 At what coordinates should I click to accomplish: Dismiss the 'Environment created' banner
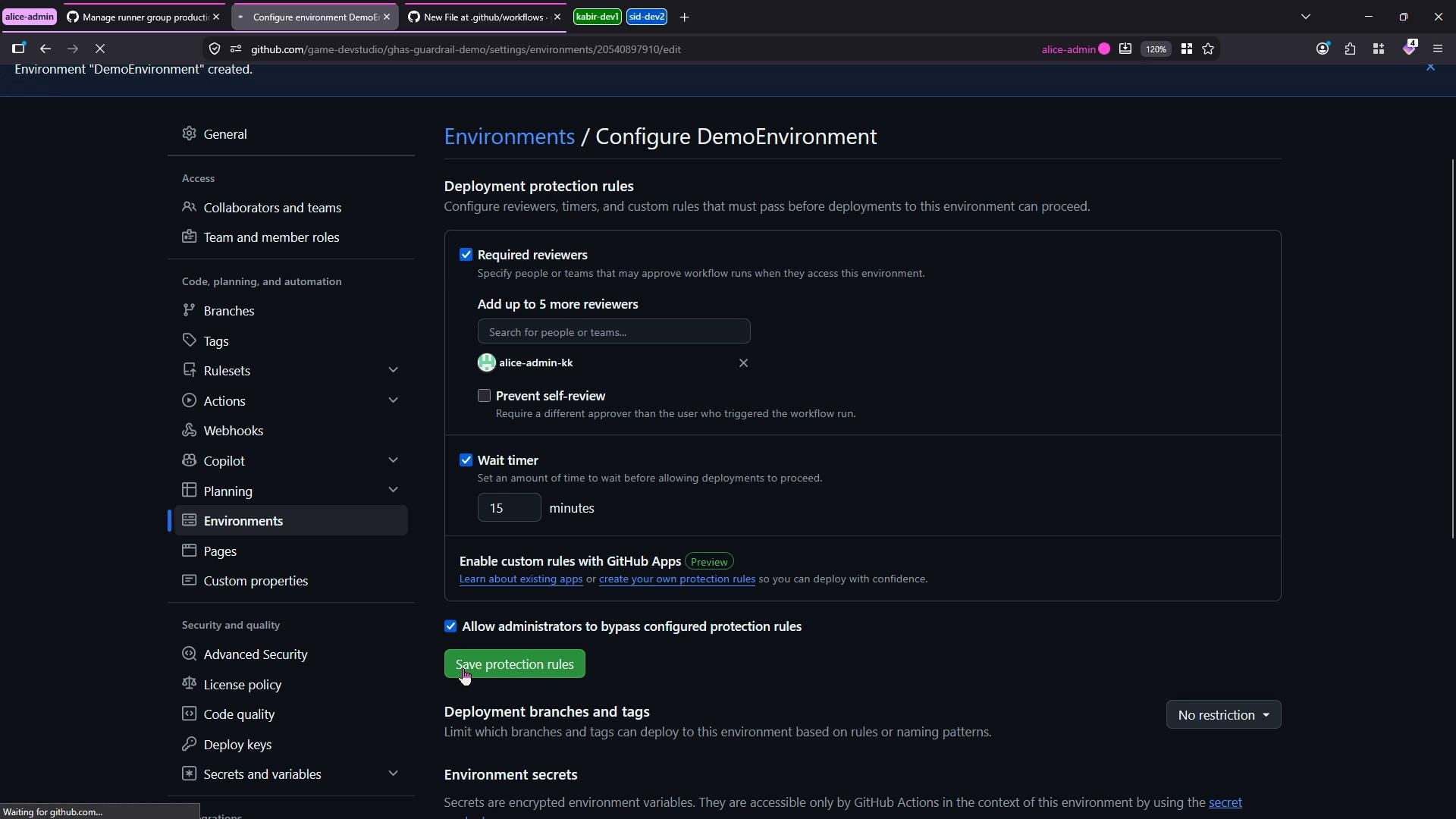click(1431, 67)
